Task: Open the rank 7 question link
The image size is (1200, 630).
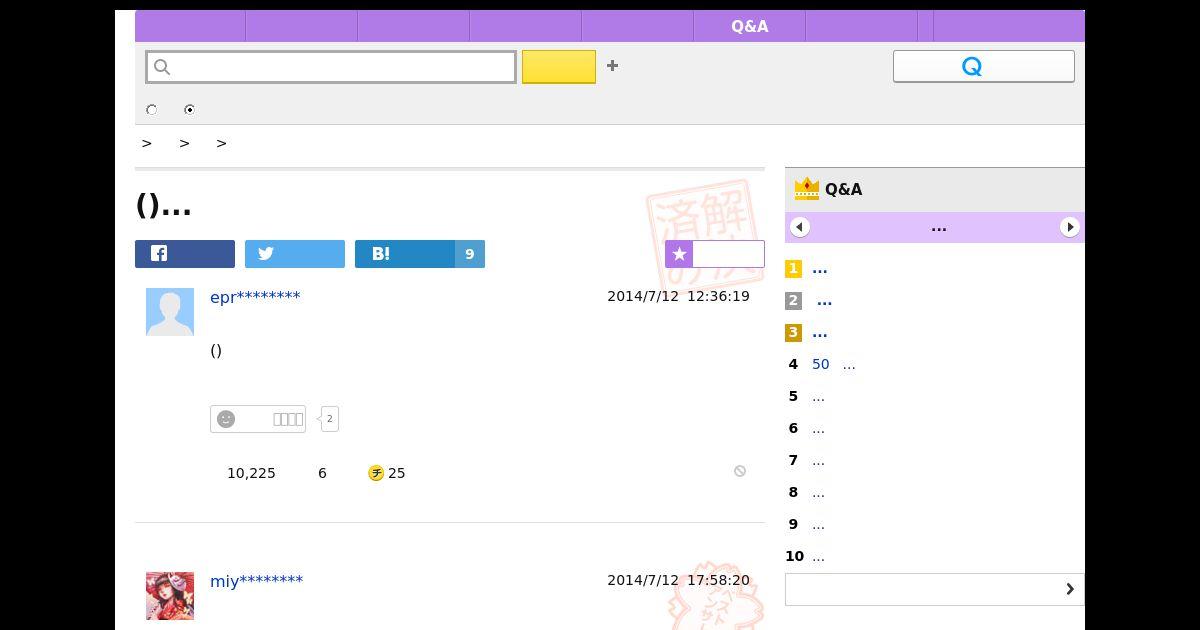Action: [x=818, y=461]
